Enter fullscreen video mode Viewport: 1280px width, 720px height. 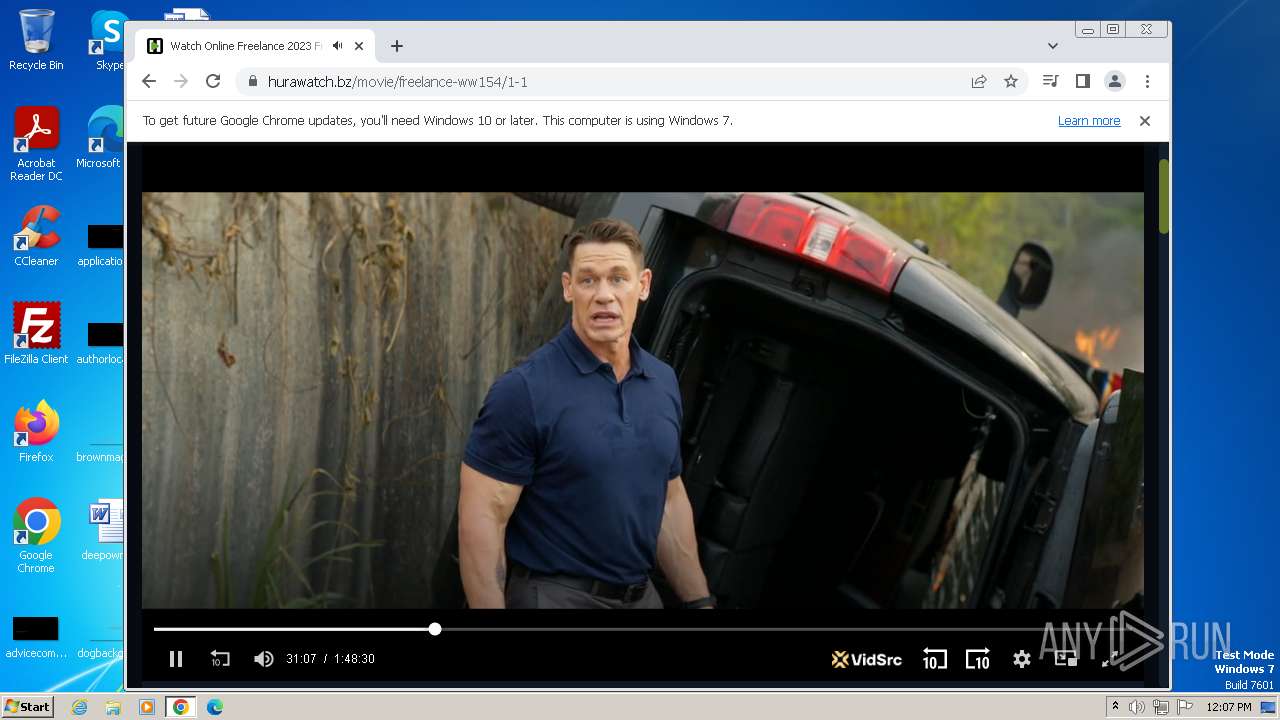coord(1109,659)
